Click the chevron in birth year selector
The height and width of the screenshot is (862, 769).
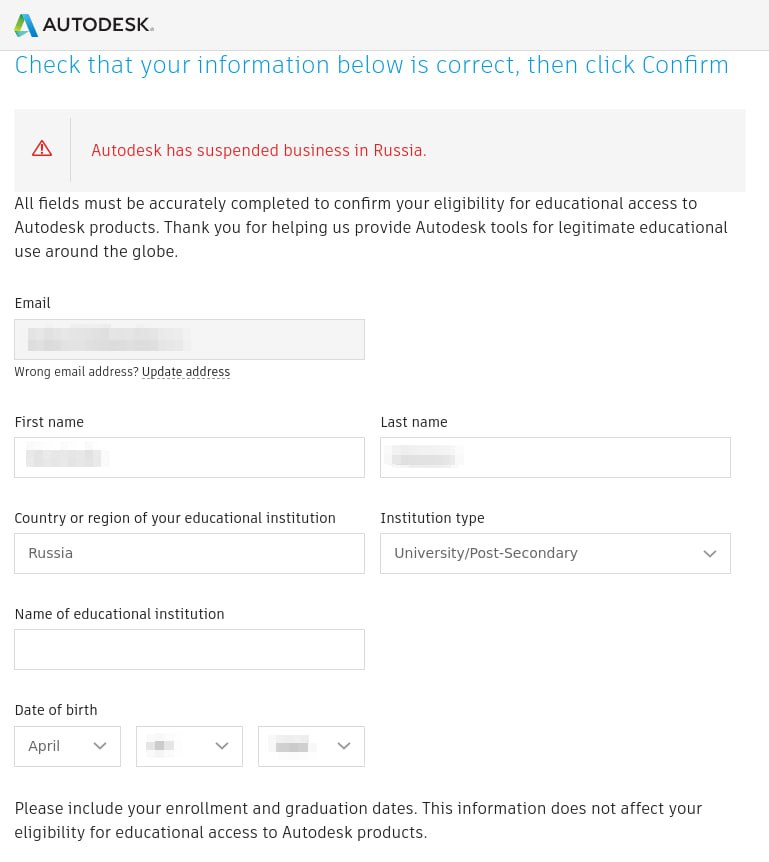pos(344,746)
